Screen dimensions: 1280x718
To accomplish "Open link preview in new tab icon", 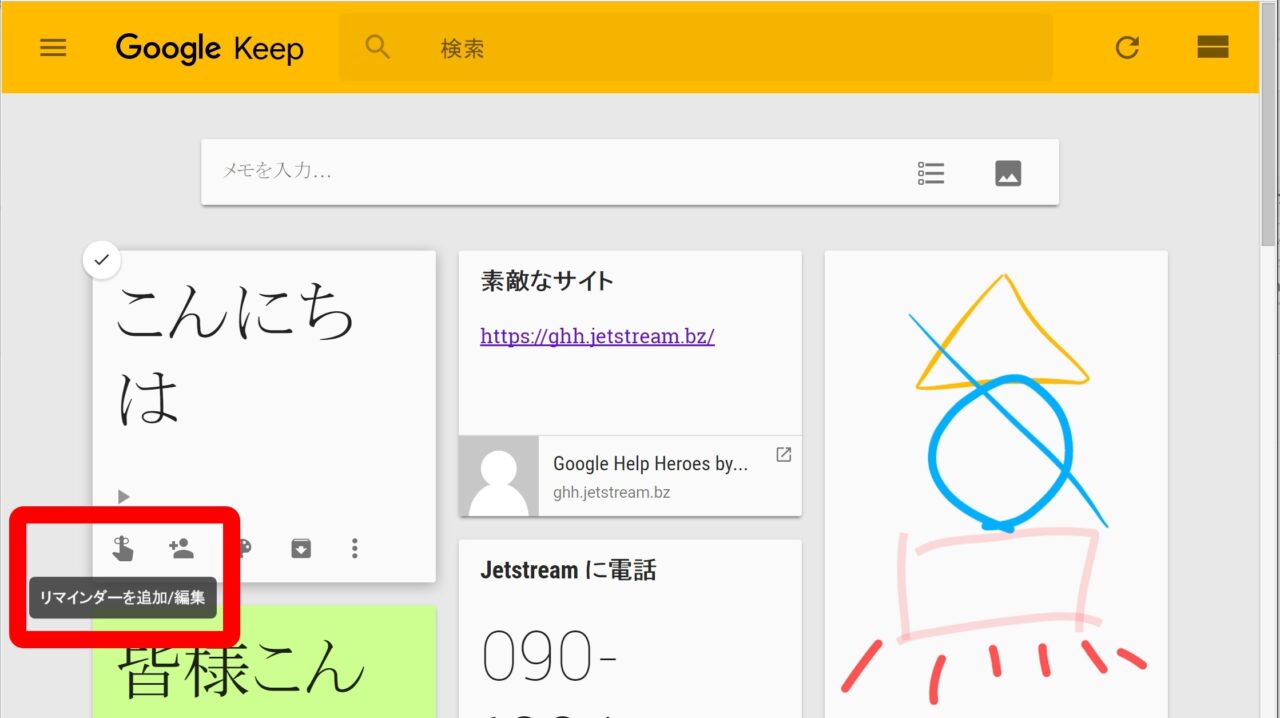I will [x=783, y=455].
